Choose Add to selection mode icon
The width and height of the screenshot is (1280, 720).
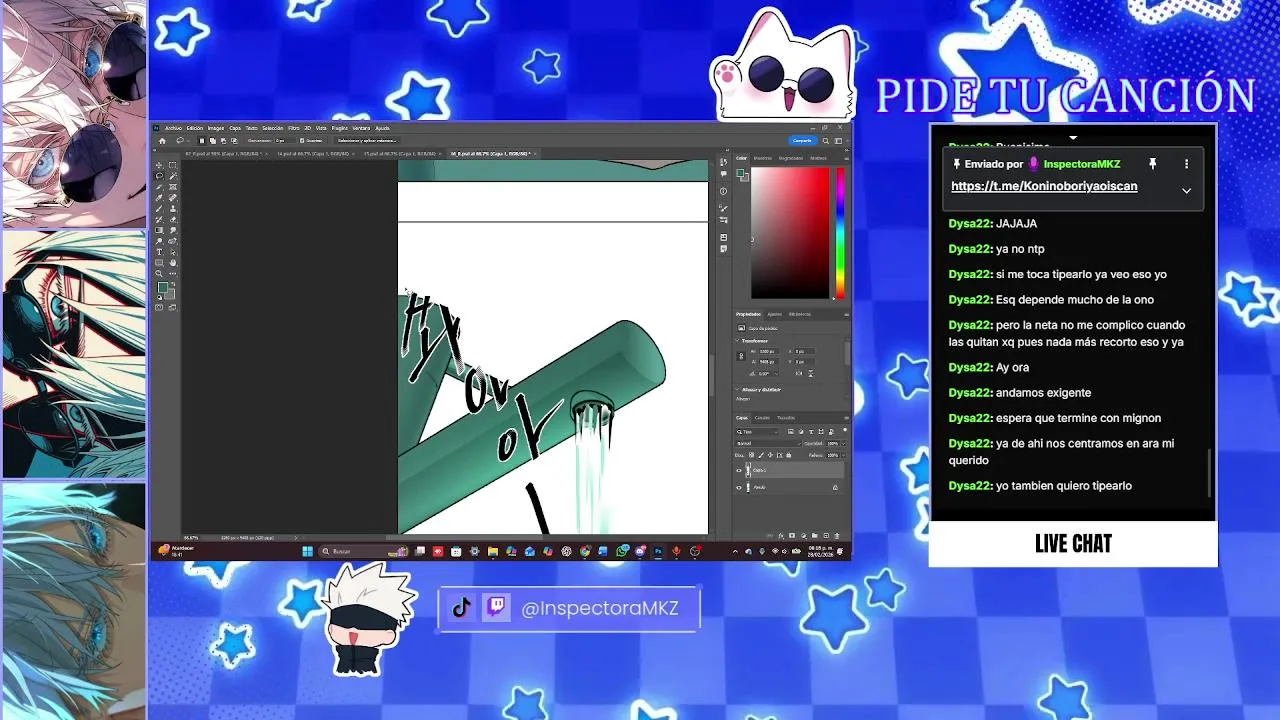tap(212, 141)
